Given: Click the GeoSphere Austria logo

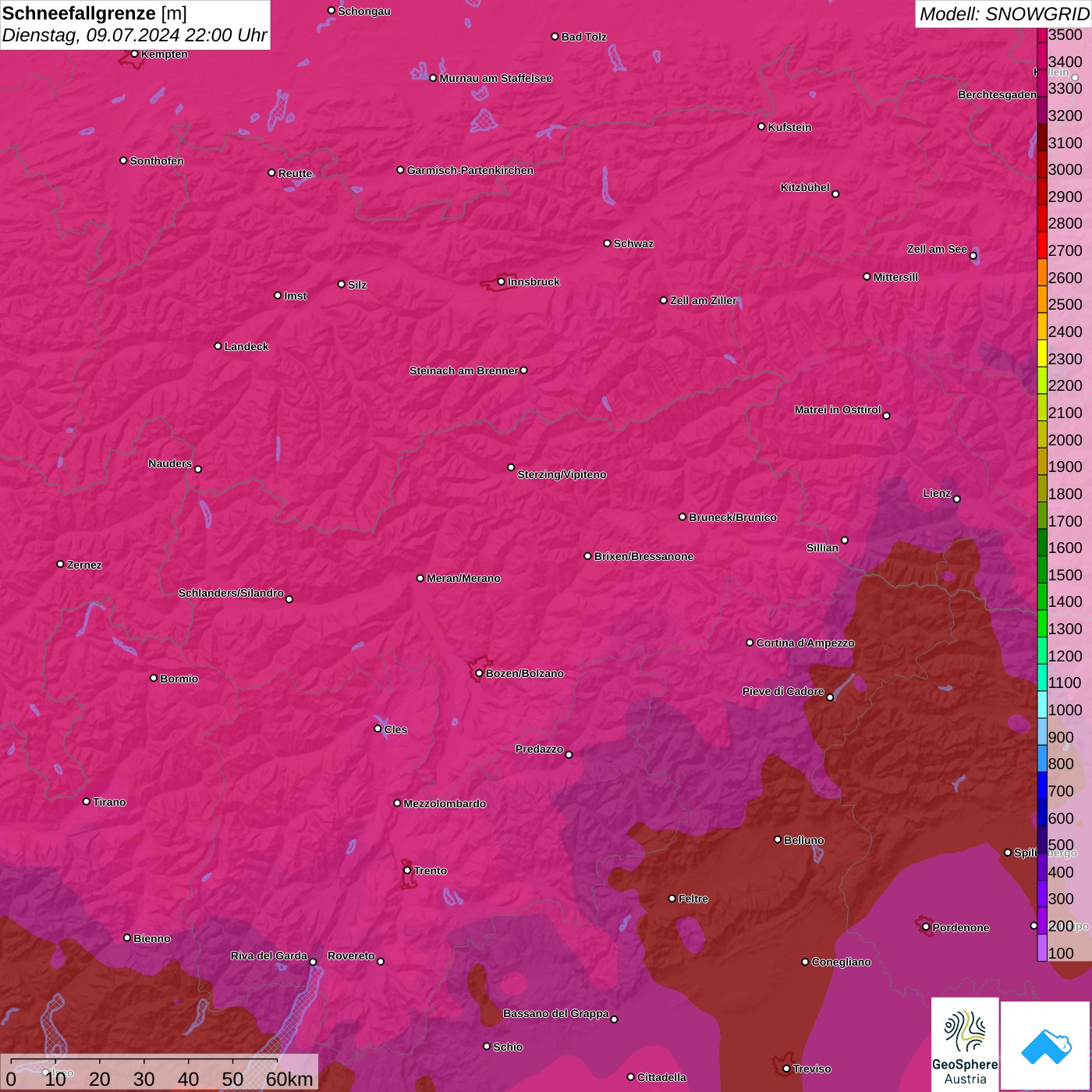Looking at the screenshot, I should tap(965, 1044).
